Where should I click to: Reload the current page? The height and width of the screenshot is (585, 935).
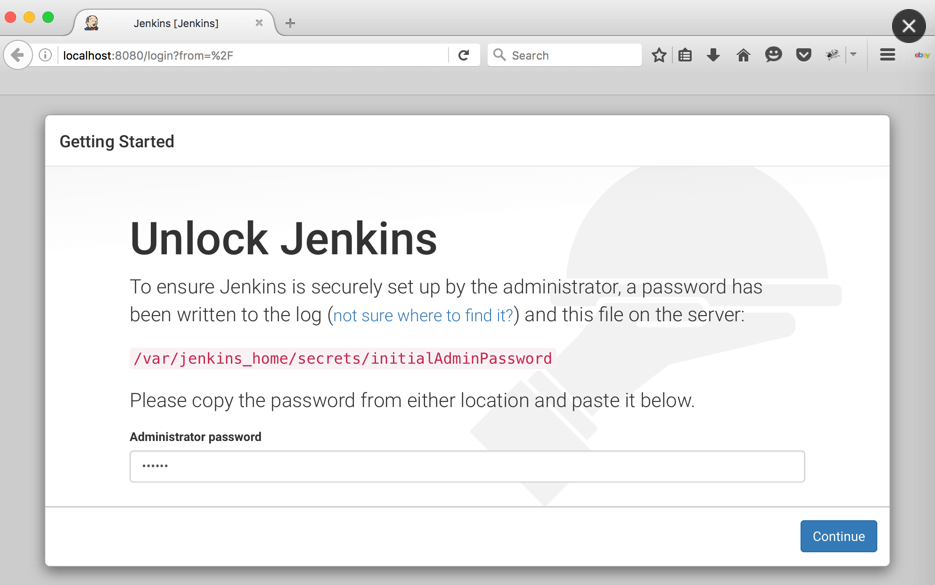tap(463, 55)
